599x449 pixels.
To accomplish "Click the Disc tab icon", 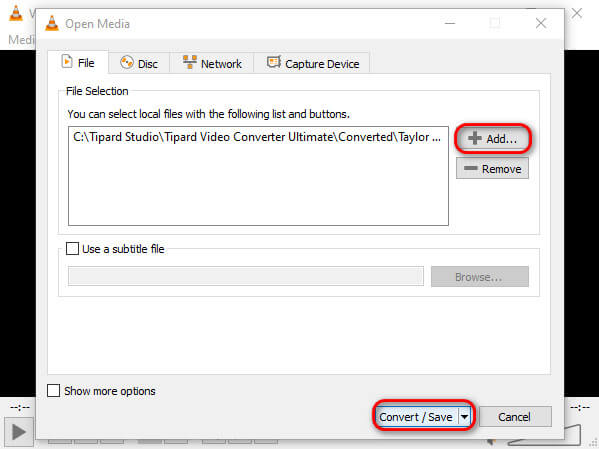I will point(127,62).
